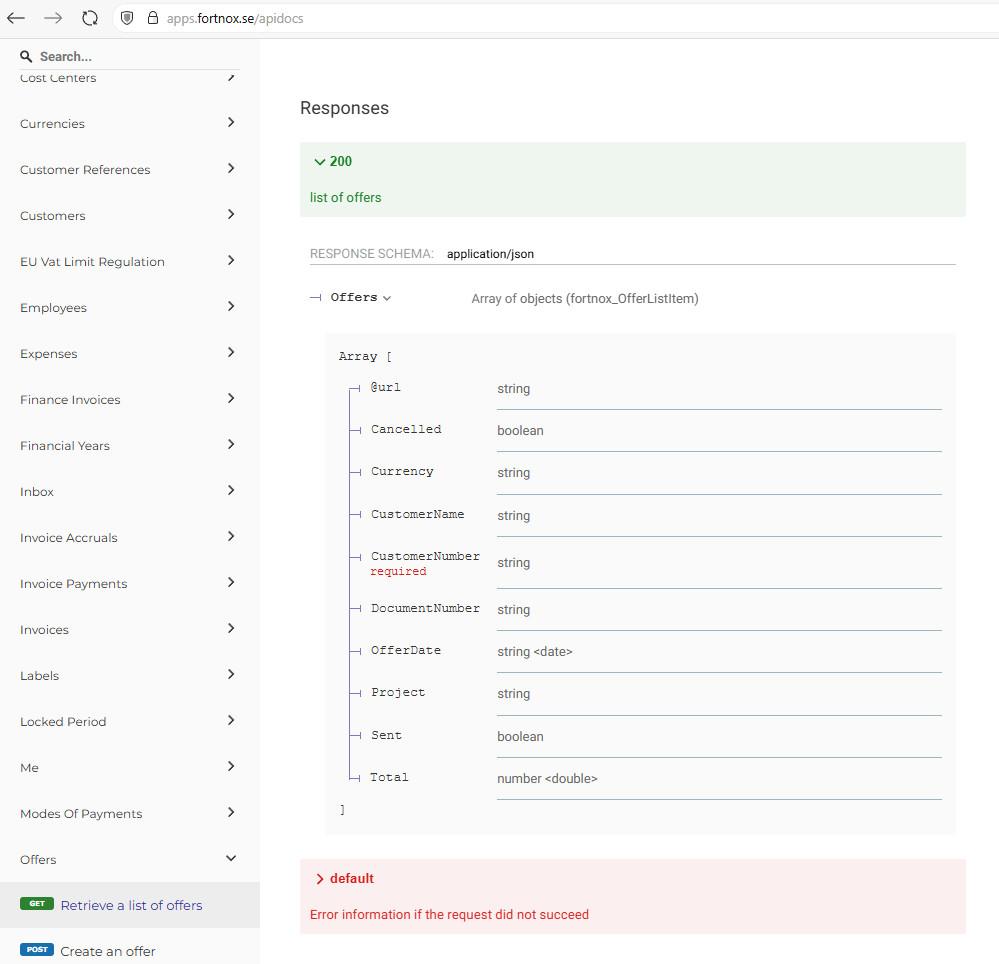Click the shield tracking protection icon
Screen dimensions: 999x964
pyautogui.click(x=127, y=18)
